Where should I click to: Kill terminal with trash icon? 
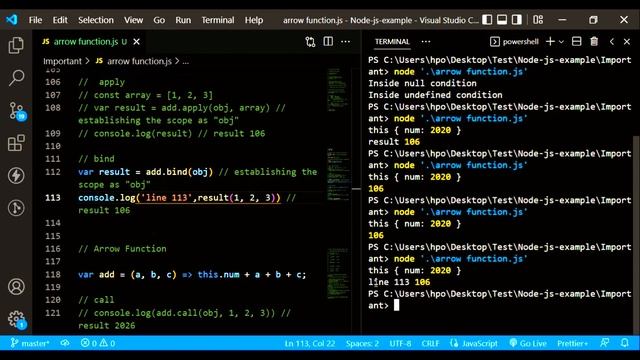pos(594,42)
